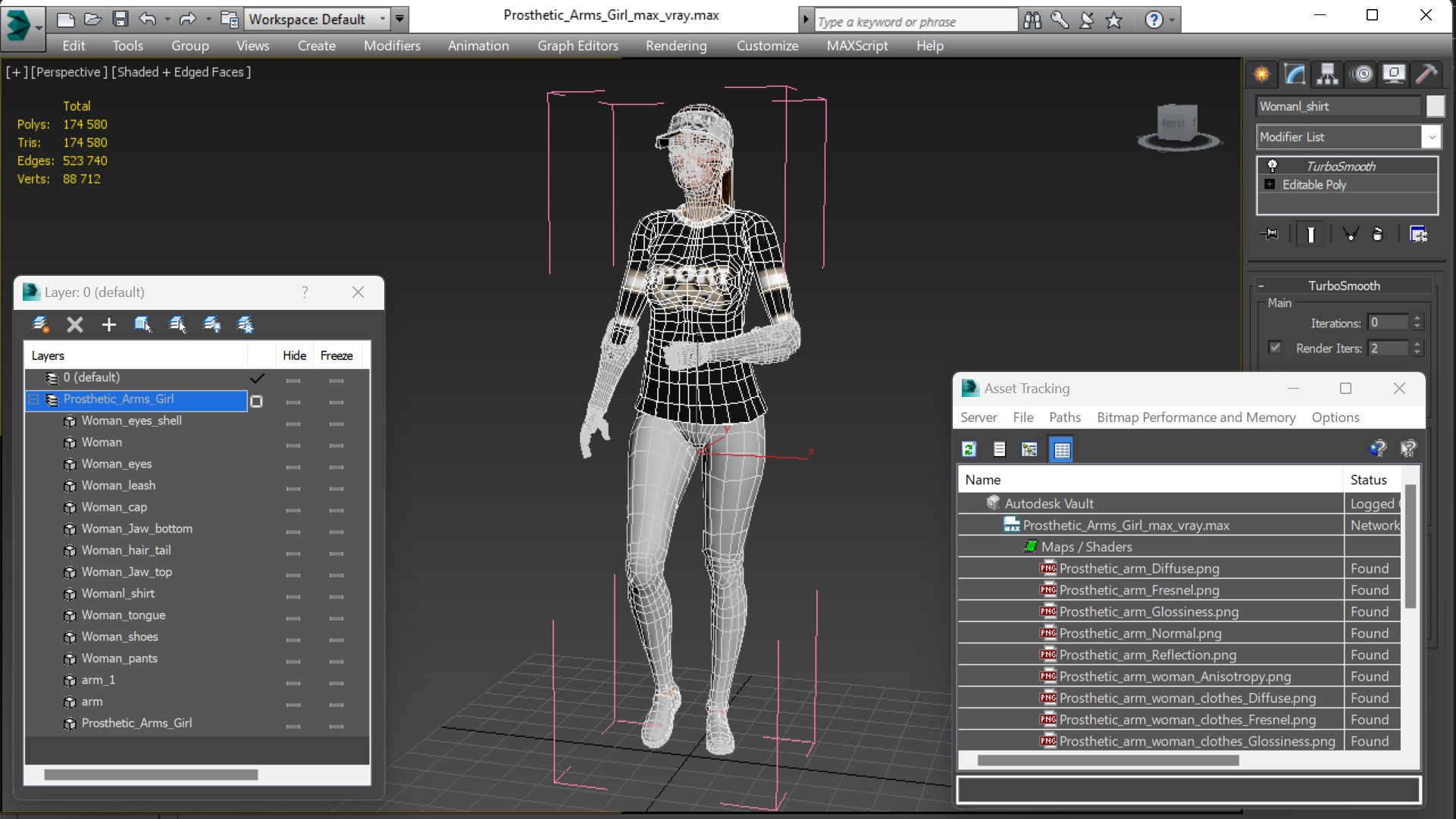
Task: Click the Freeze column header
Action: [337, 355]
